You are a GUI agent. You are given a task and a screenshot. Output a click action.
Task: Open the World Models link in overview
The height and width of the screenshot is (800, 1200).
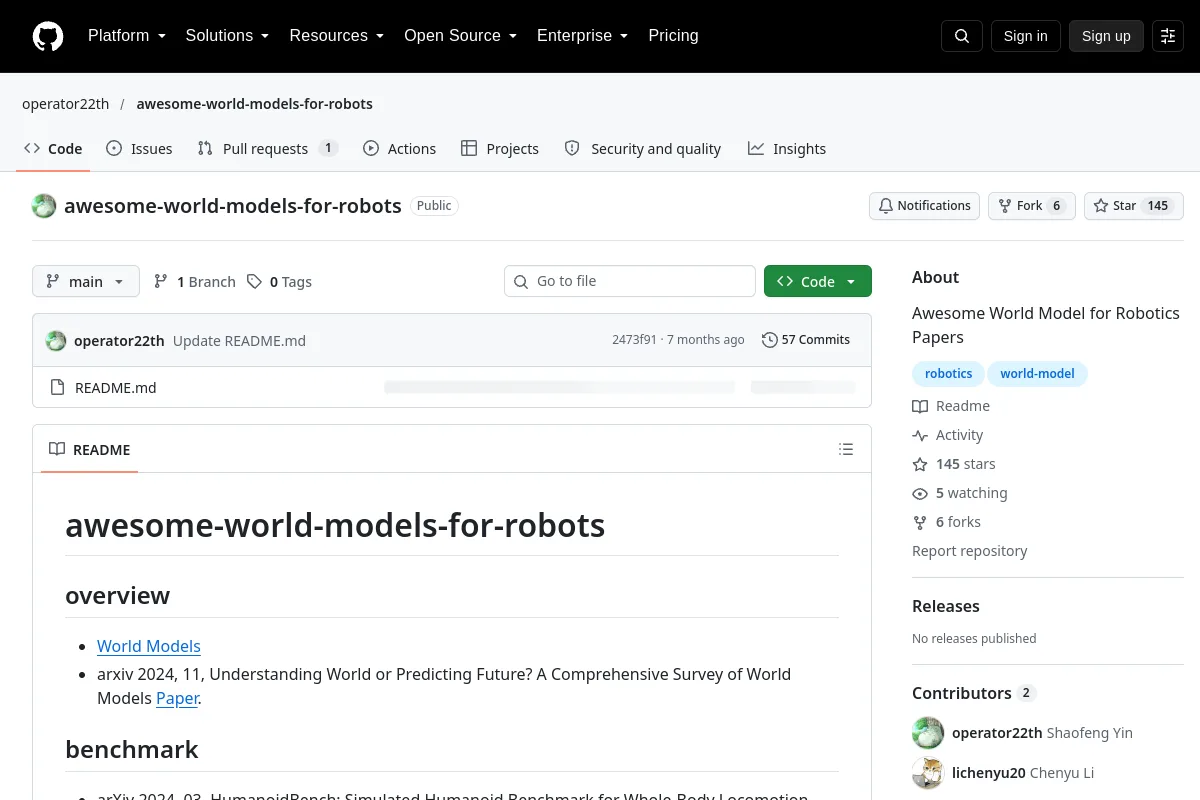pos(149,646)
